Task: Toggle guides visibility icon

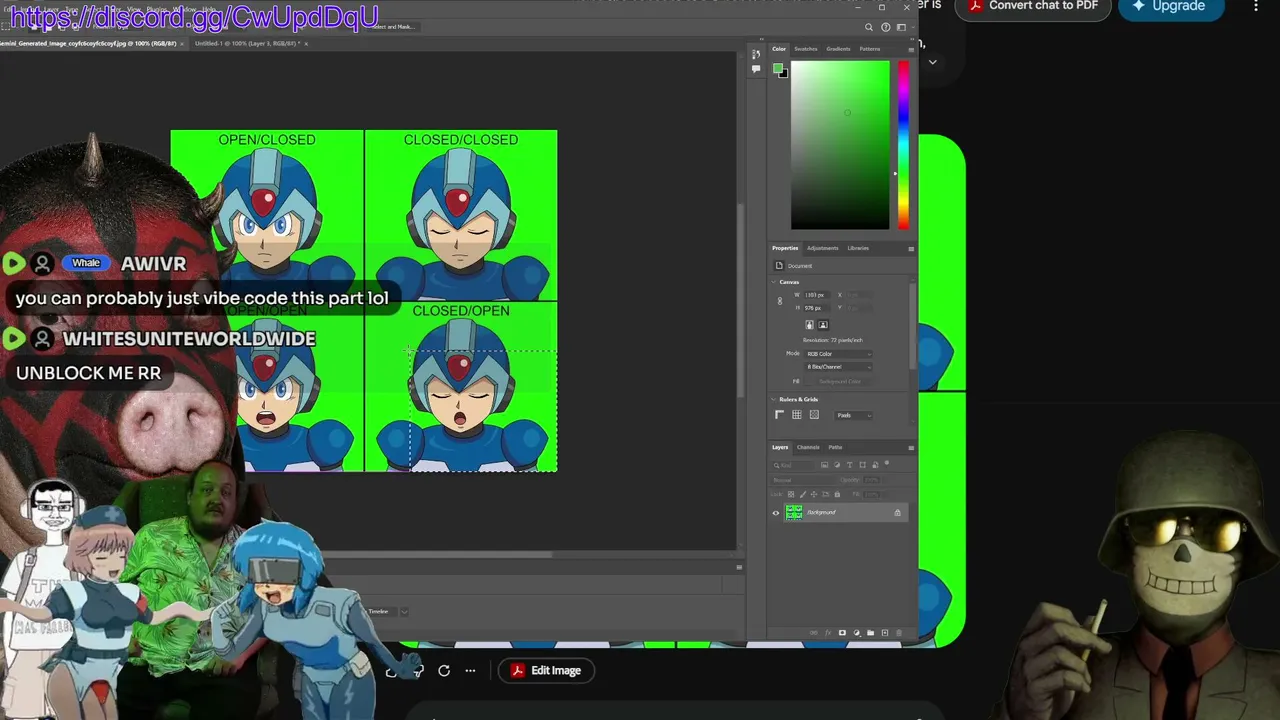Action: point(814,415)
